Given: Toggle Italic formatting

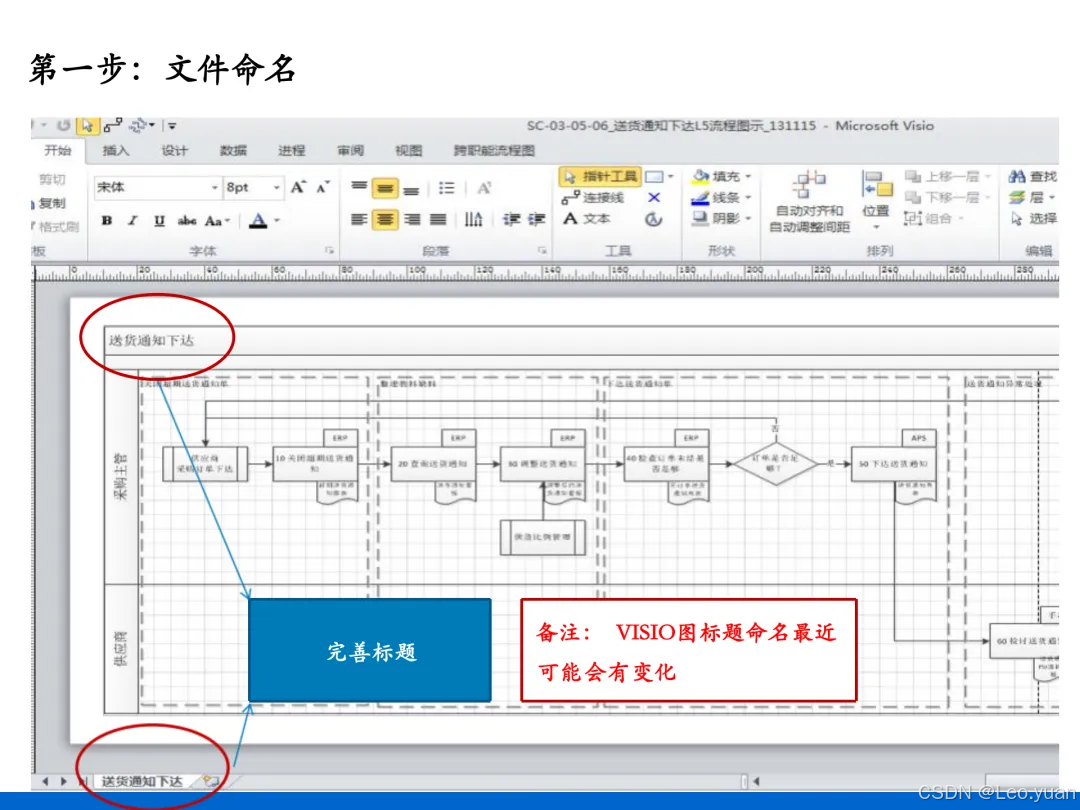Looking at the screenshot, I should pos(132,221).
